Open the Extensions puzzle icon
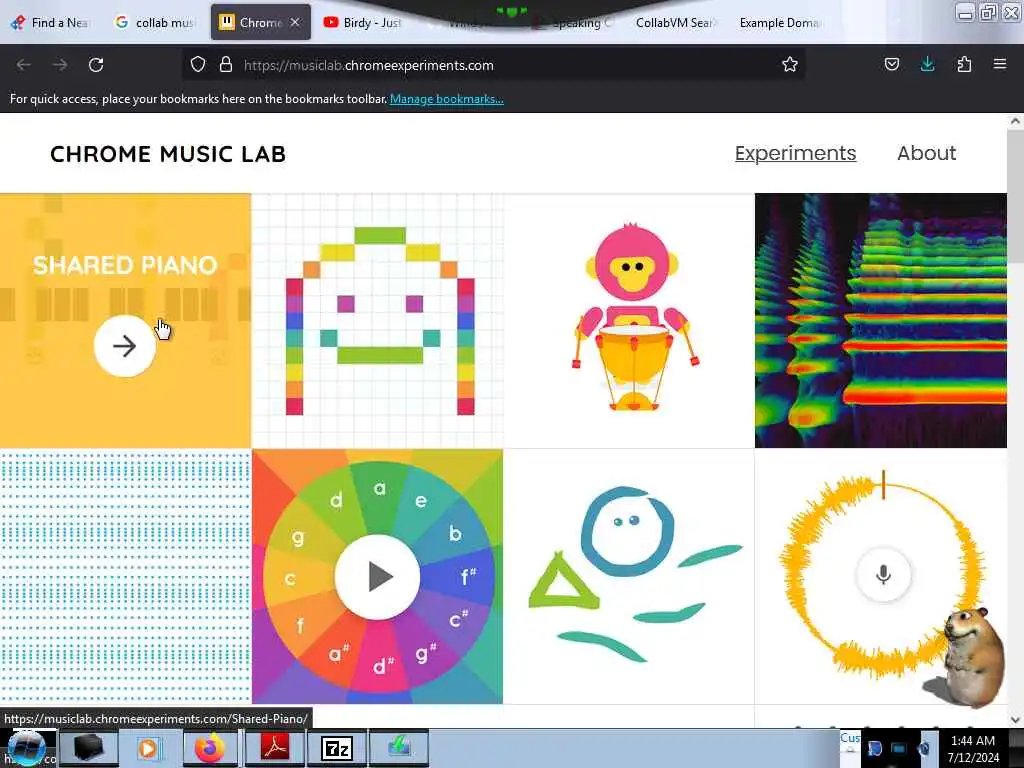 pos(964,64)
